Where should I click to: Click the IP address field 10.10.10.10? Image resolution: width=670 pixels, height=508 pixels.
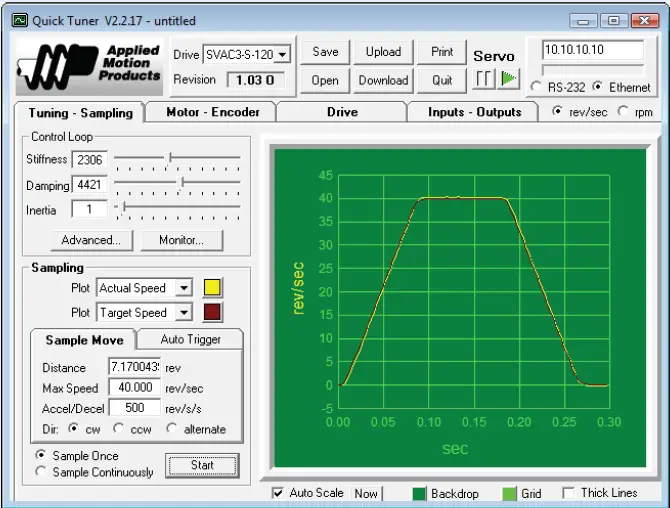tap(593, 50)
